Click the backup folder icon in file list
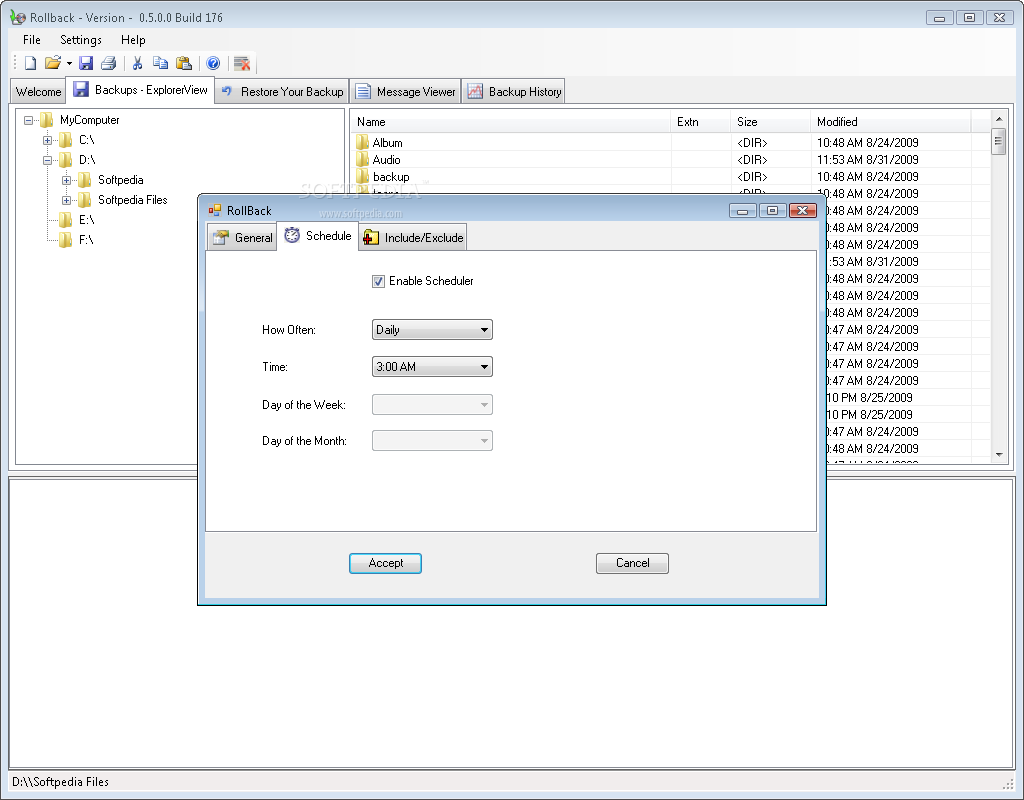Image resolution: width=1024 pixels, height=800 pixels. tap(362, 176)
